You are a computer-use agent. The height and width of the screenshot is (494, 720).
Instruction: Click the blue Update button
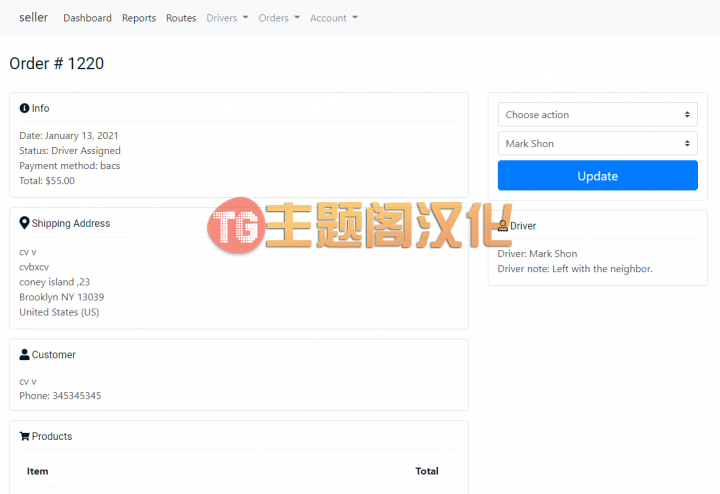[597, 175]
